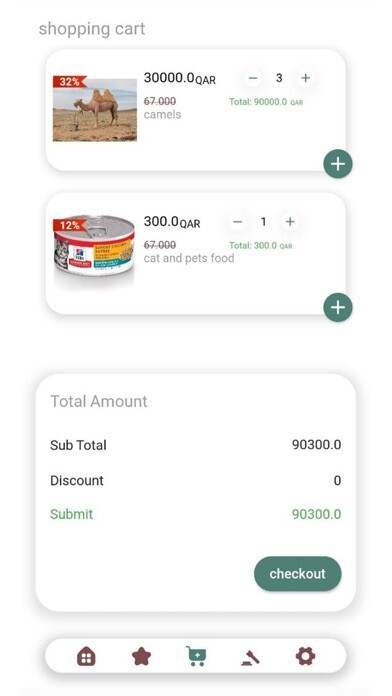Image resolution: width=392 pixels, height=696 pixels.
Task: Select the cart icon in bottom navigation
Action: coord(196,656)
